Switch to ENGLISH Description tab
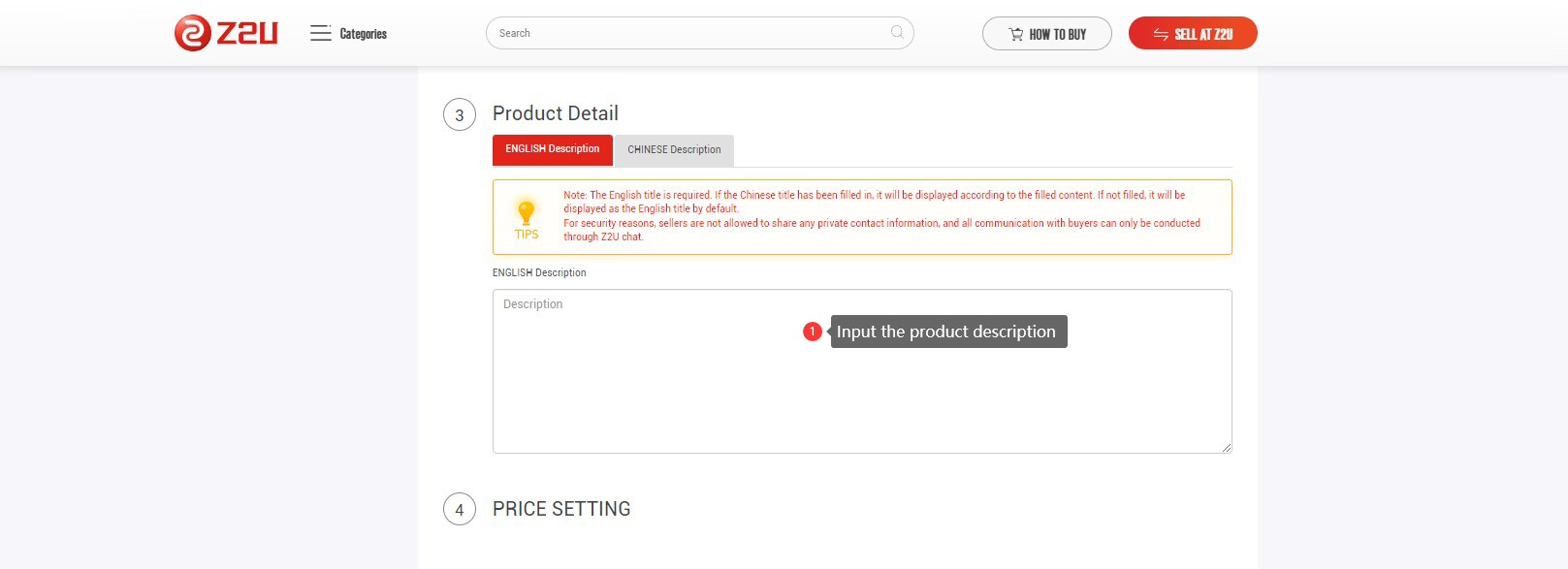This screenshot has width=1568, height=569. pyautogui.click(x=553, y=149)
